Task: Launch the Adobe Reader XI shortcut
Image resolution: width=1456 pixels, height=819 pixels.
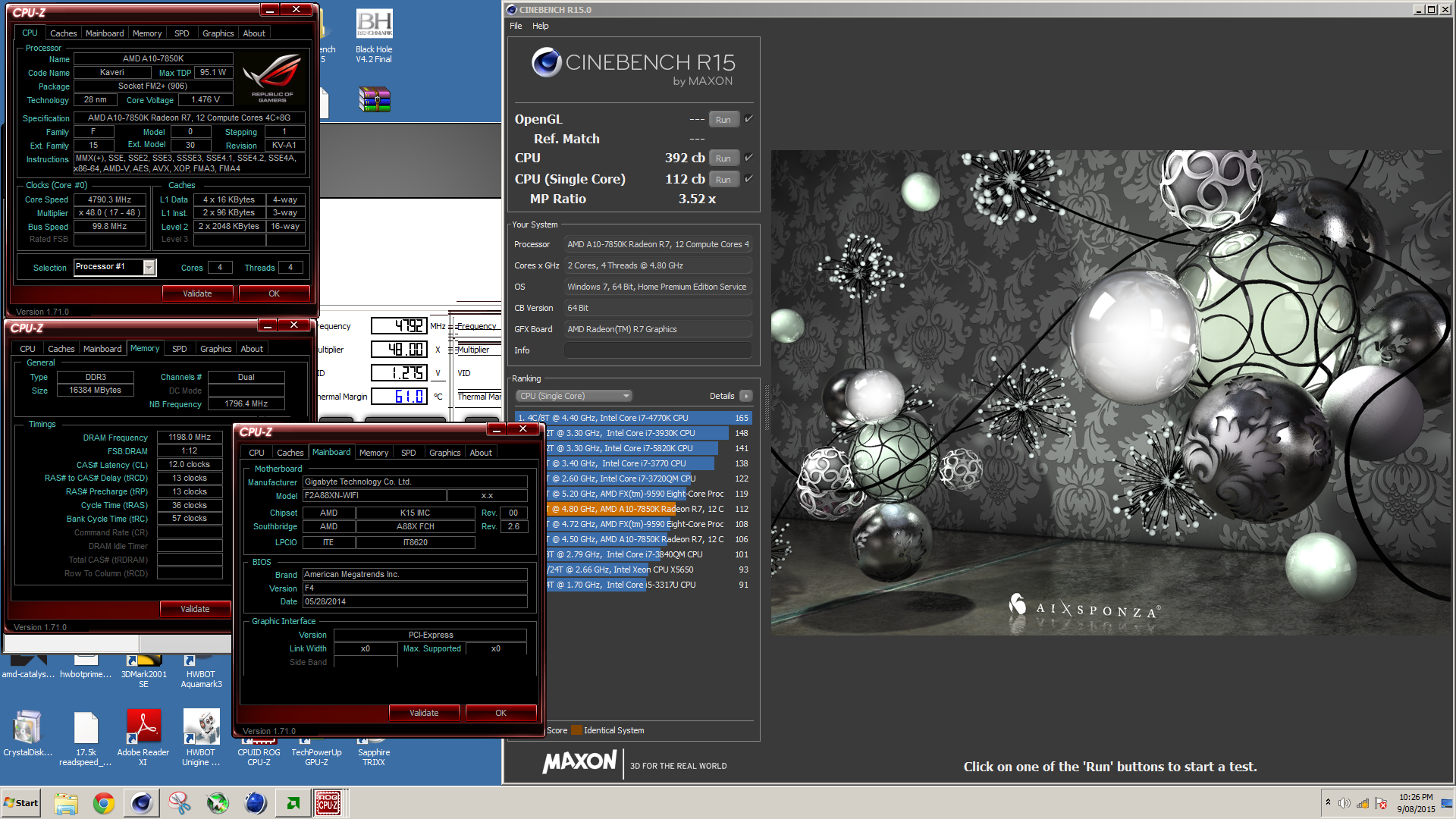Action: [143, 739]
